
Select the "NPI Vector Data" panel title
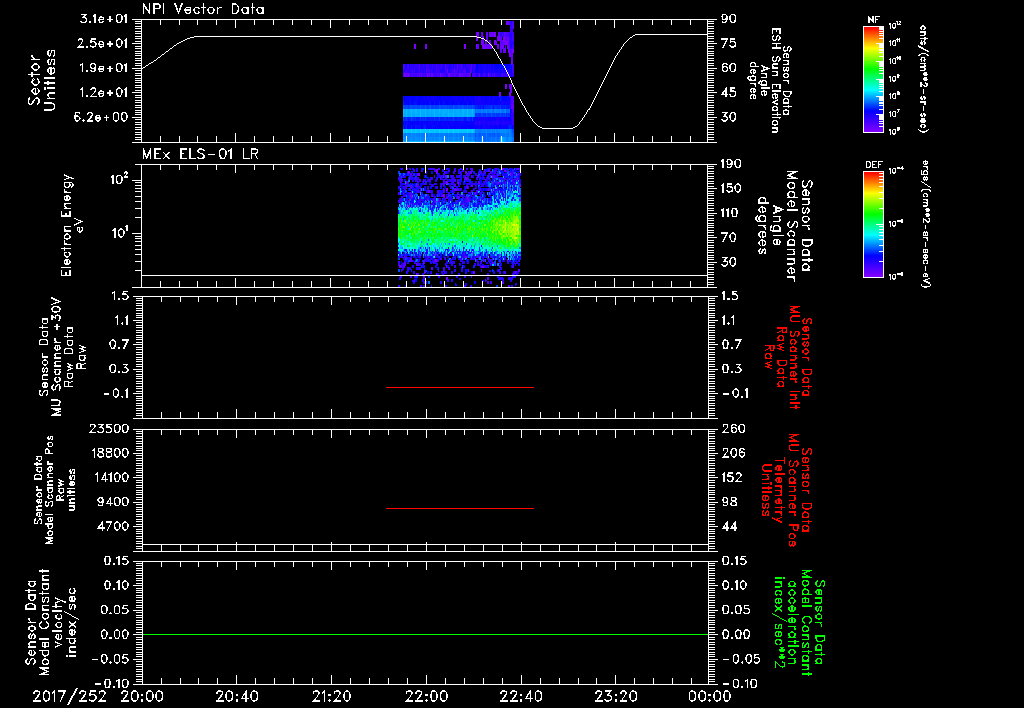pyautogui.click(x=203, y=9)
